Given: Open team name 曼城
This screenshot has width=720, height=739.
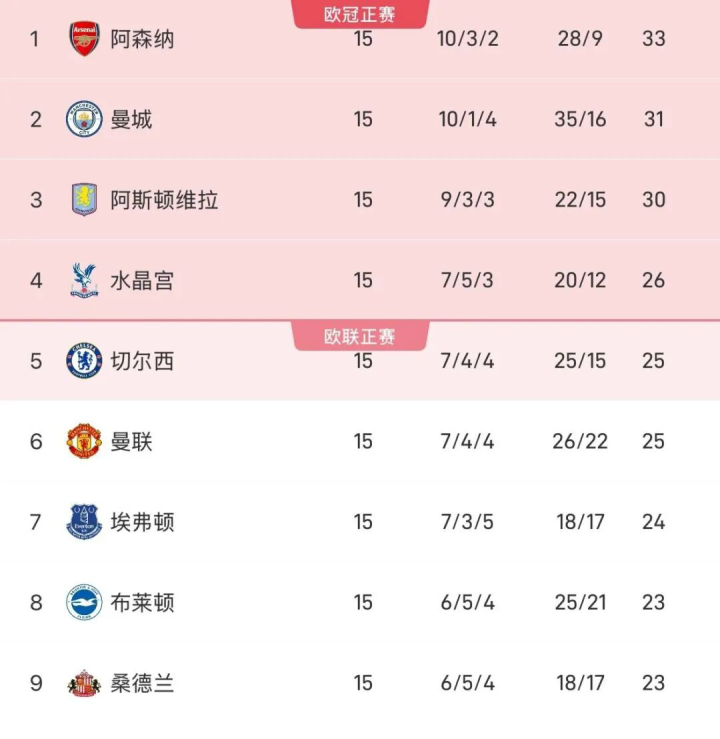Looking at the screenshot, I should 131,119.
